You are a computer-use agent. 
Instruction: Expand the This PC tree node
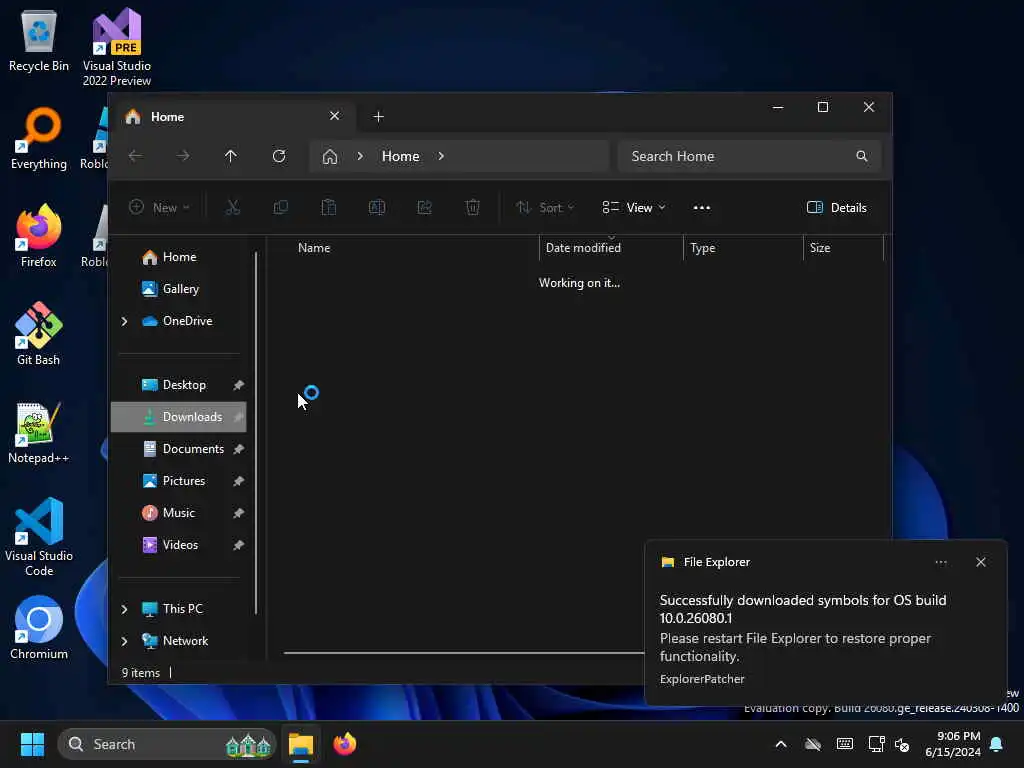coord(124,609)
